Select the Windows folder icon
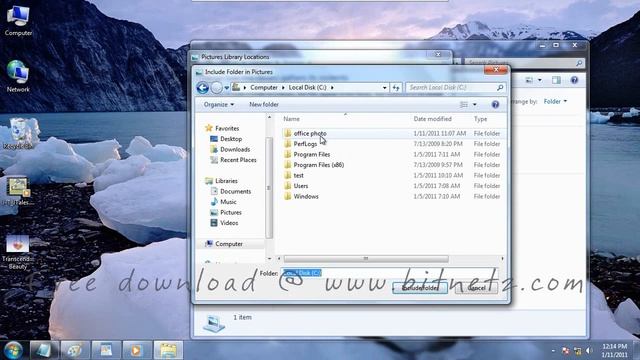The image size is (640, 360). tap(288, 196)
